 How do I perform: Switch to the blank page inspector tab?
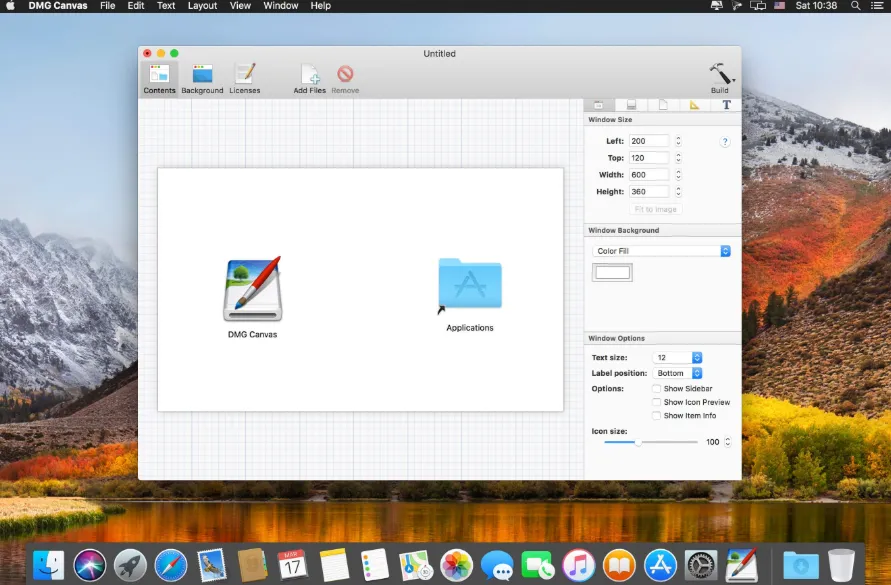point(663,105)
